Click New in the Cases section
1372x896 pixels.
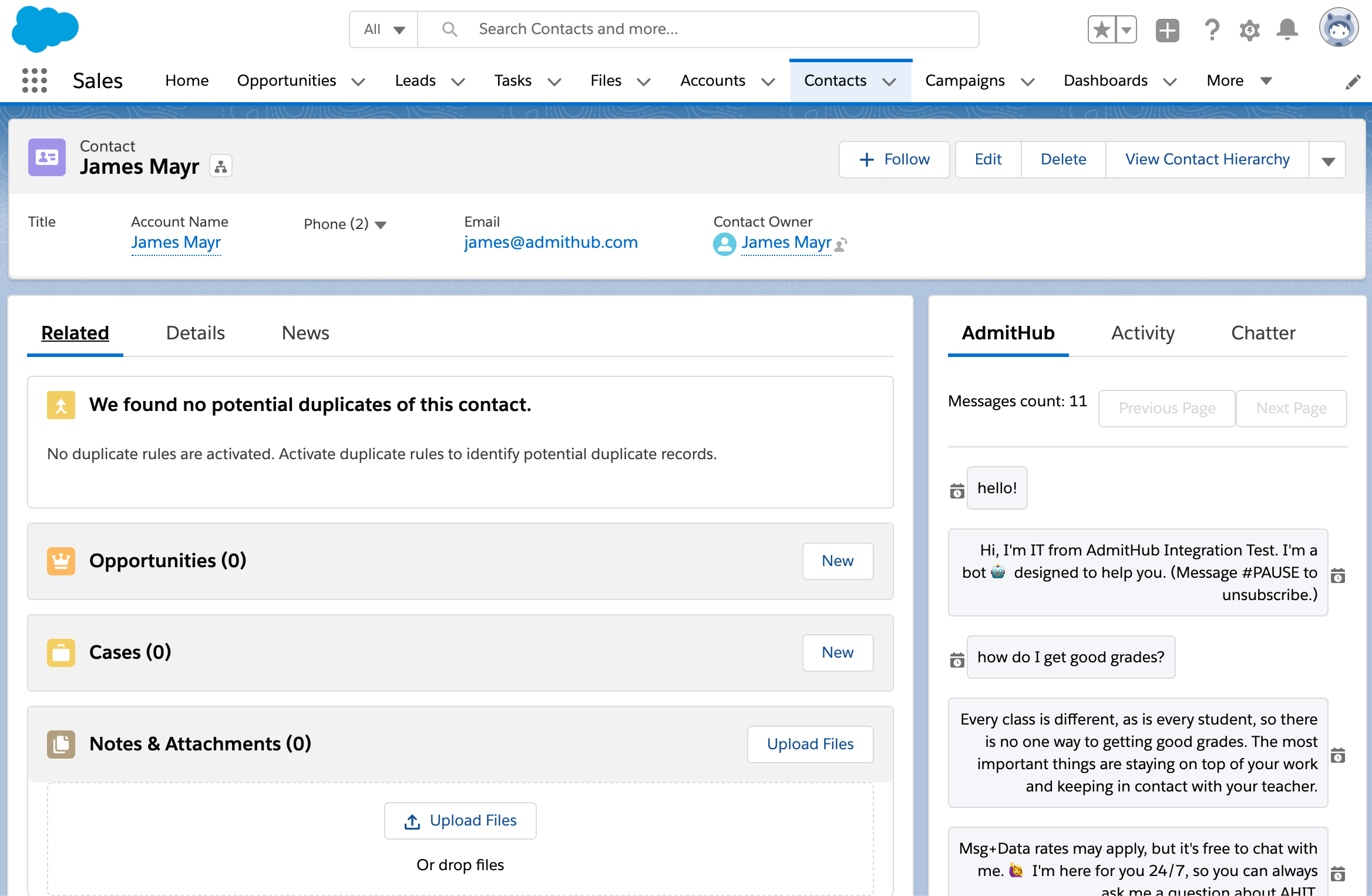(838, 652)
